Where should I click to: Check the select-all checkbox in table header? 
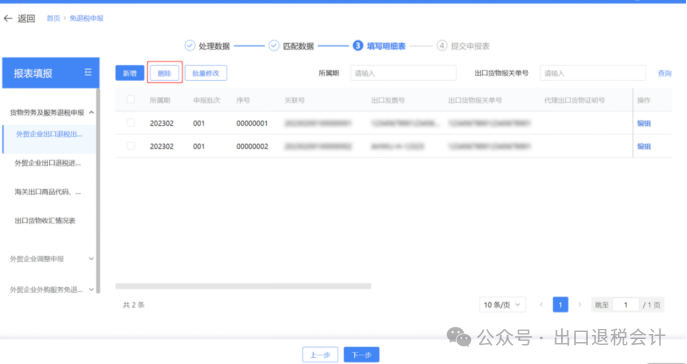pyautogui.click(x=131, y=99)
